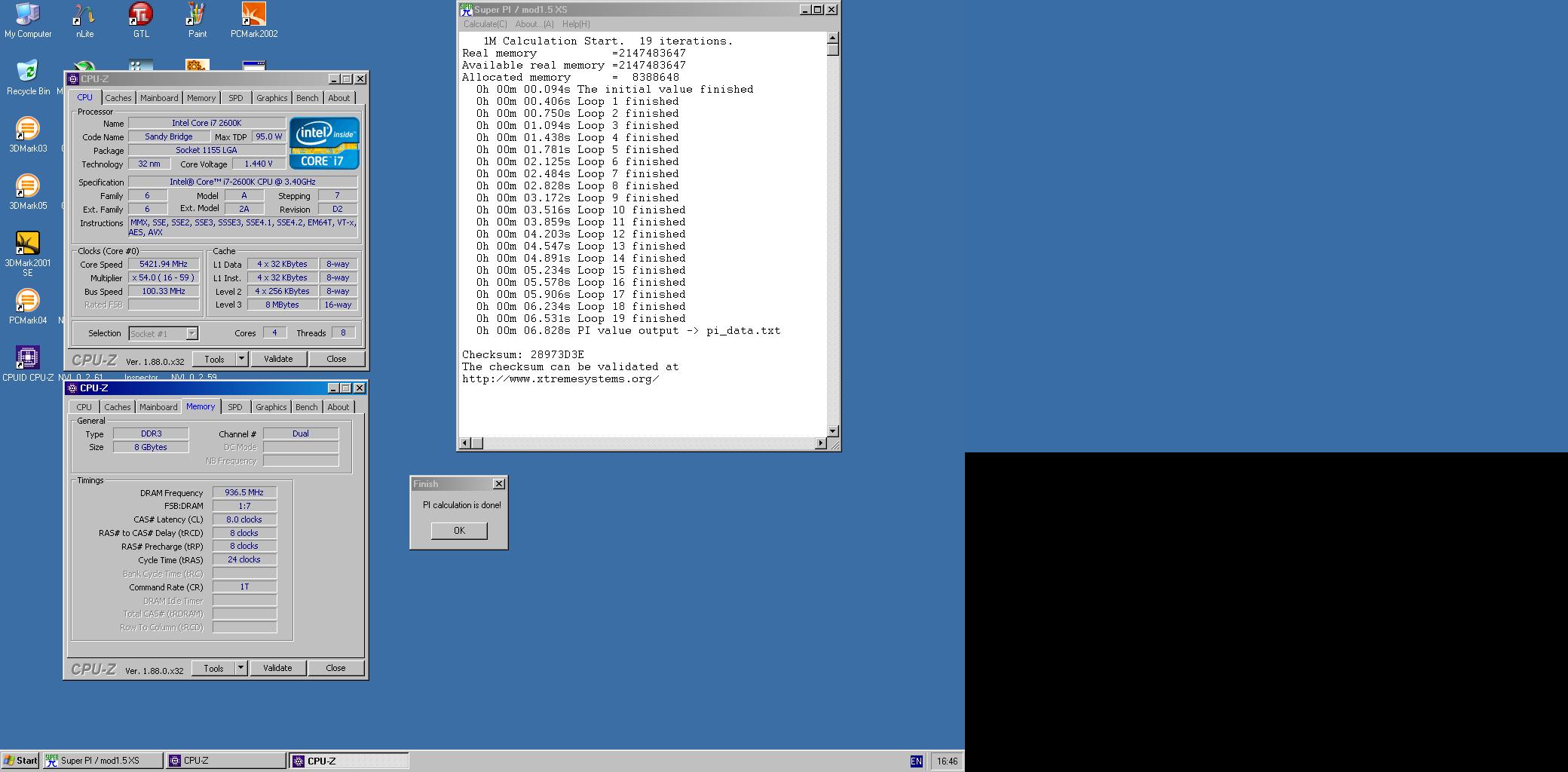Switch to first CPU-Z taskbar button
Viewport: 1568px width, 772px height.
(225, 761)
